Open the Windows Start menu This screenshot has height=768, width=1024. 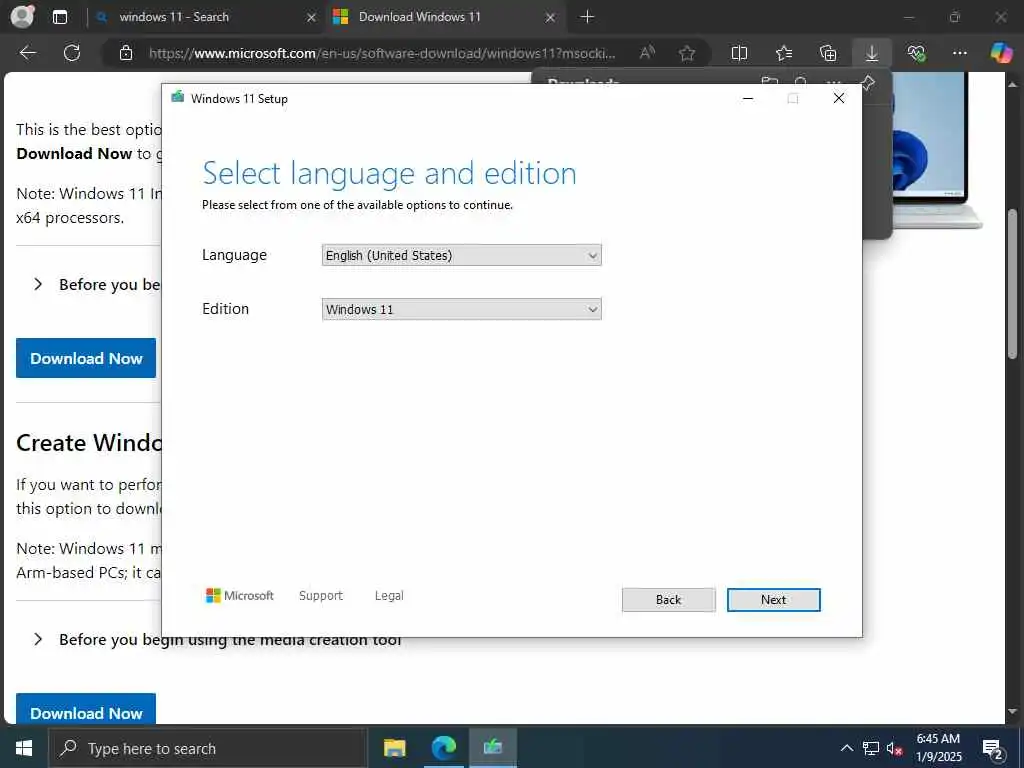pyautogui.click(x=24, y=748)
